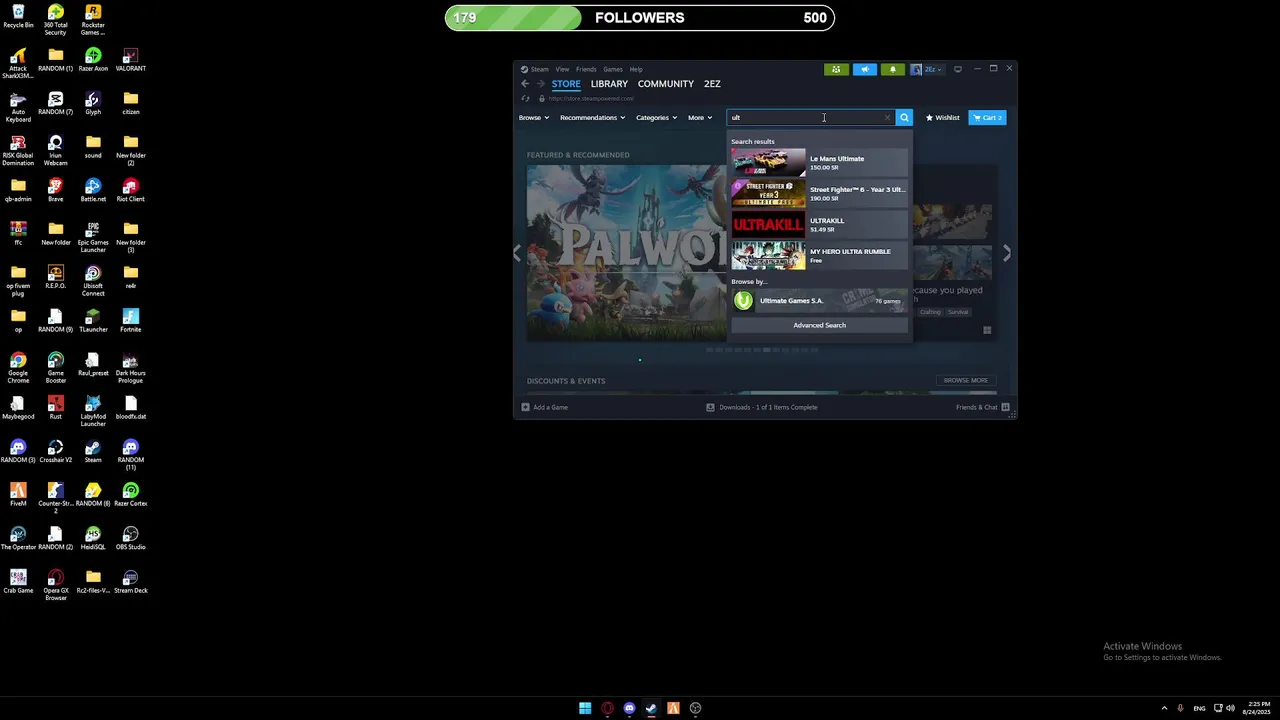Viewport: 1280px width, 720px height.
Task: Show next featured game with right arrow
Action: (1006, 253)
